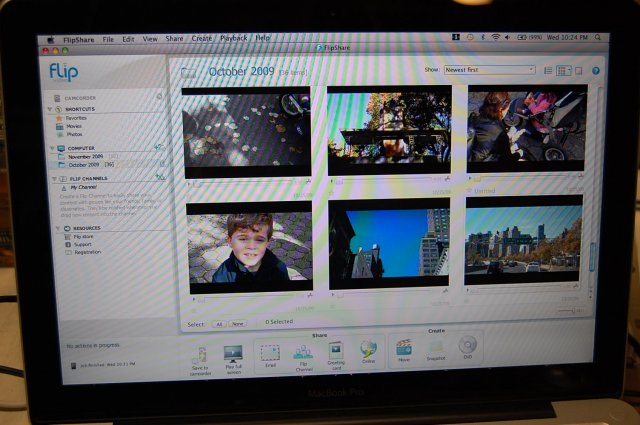Image resolution: width=640 pixels, height=425 pixels.
Task: Click the select All button
Action: [219, 323]
